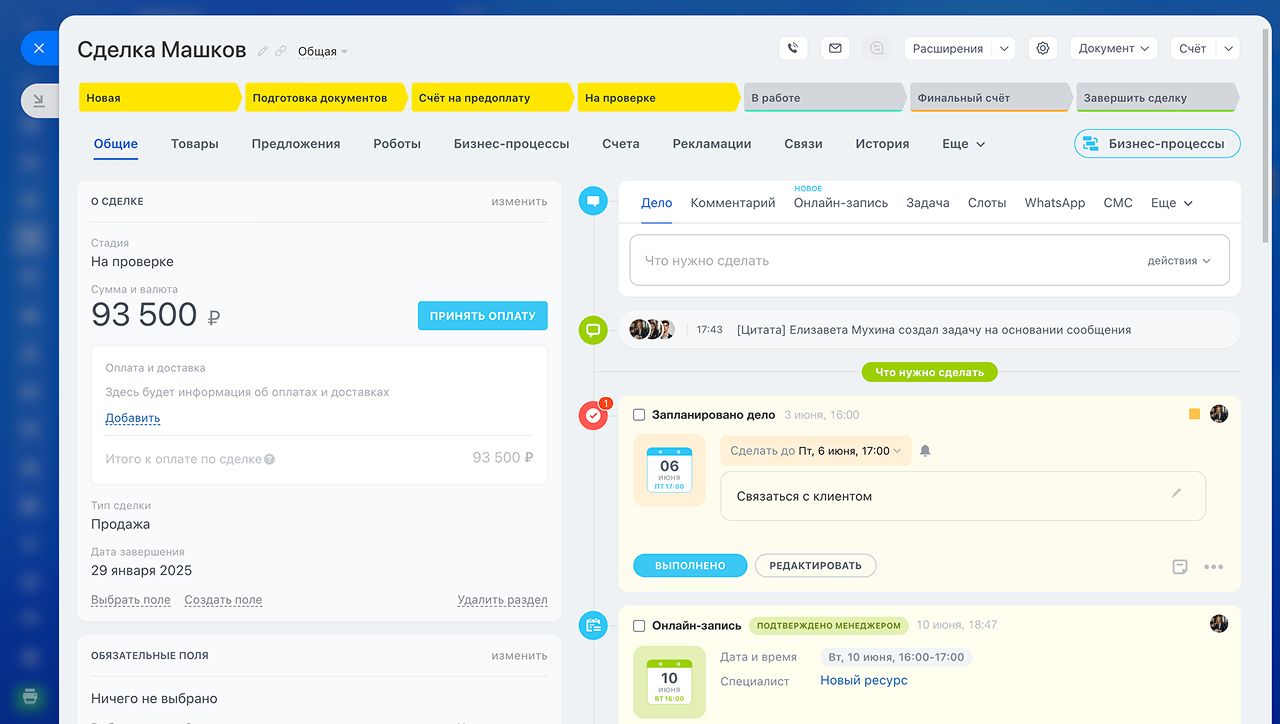Click the bell reminder icon
The height and width of the screenshot is (724, 1280).
click(925, 451)
